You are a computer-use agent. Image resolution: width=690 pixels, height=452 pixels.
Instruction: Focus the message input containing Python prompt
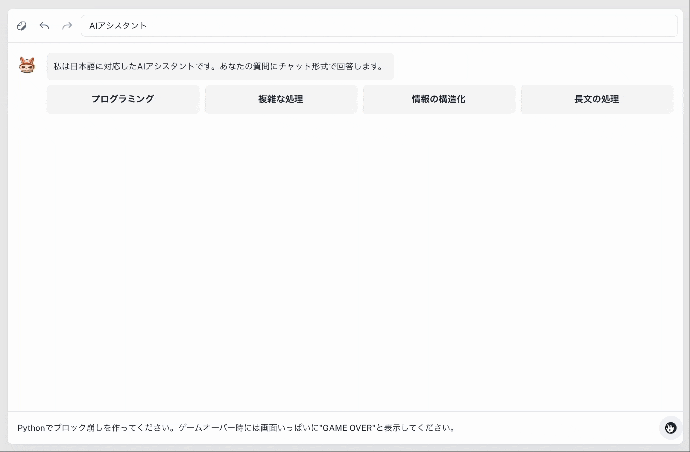point(334,428)
